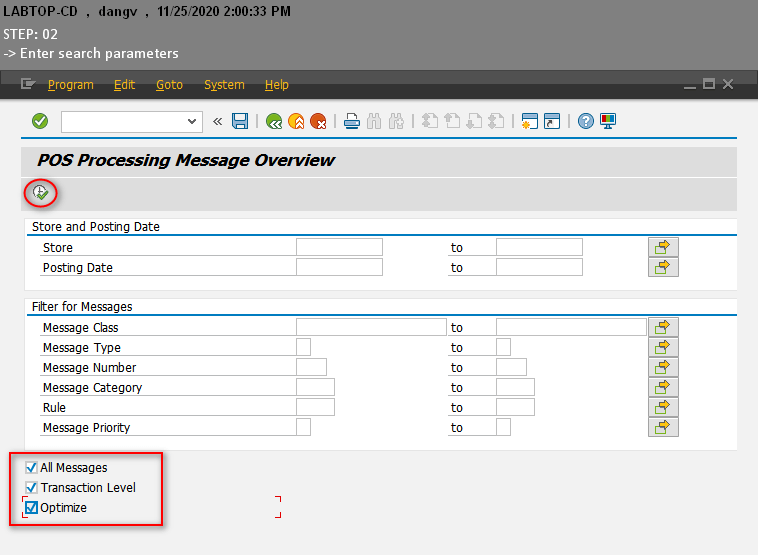
Task: Open the SAP window menu icon dropdown
Action: (28, 85)
